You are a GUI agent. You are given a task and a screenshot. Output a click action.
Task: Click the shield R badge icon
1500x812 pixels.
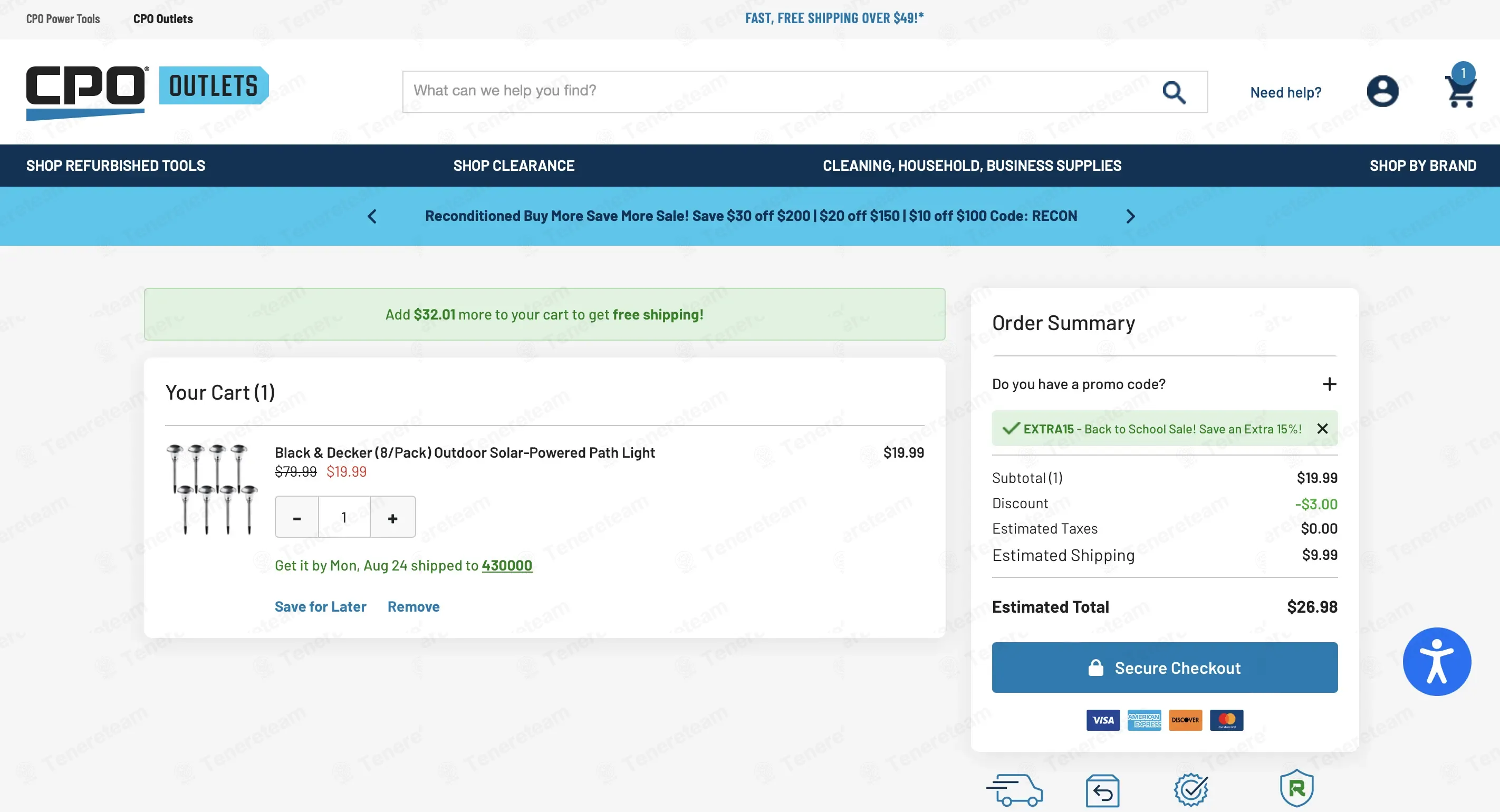(x=1296, y=788)
